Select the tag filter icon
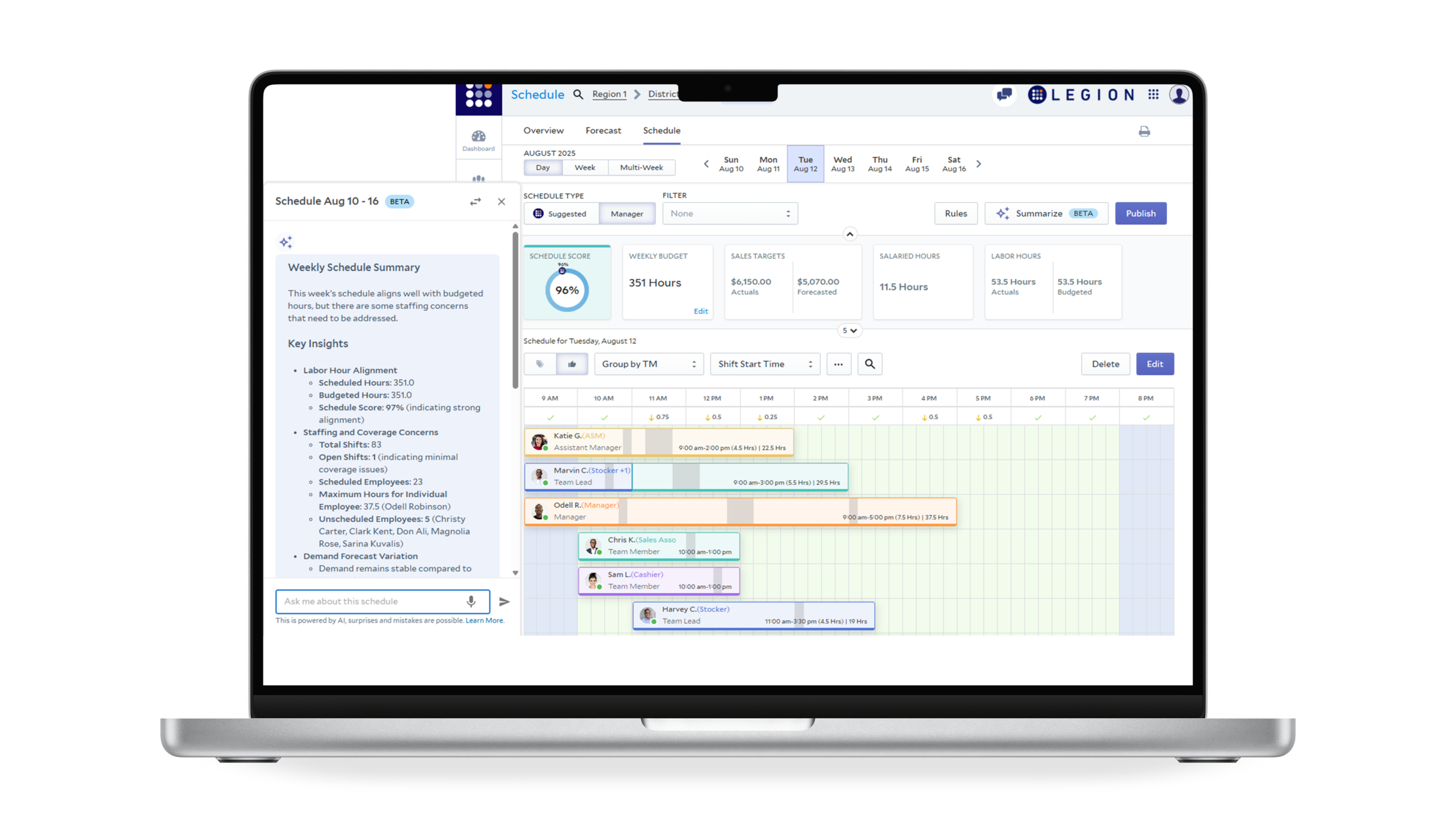 coord(540,364)
